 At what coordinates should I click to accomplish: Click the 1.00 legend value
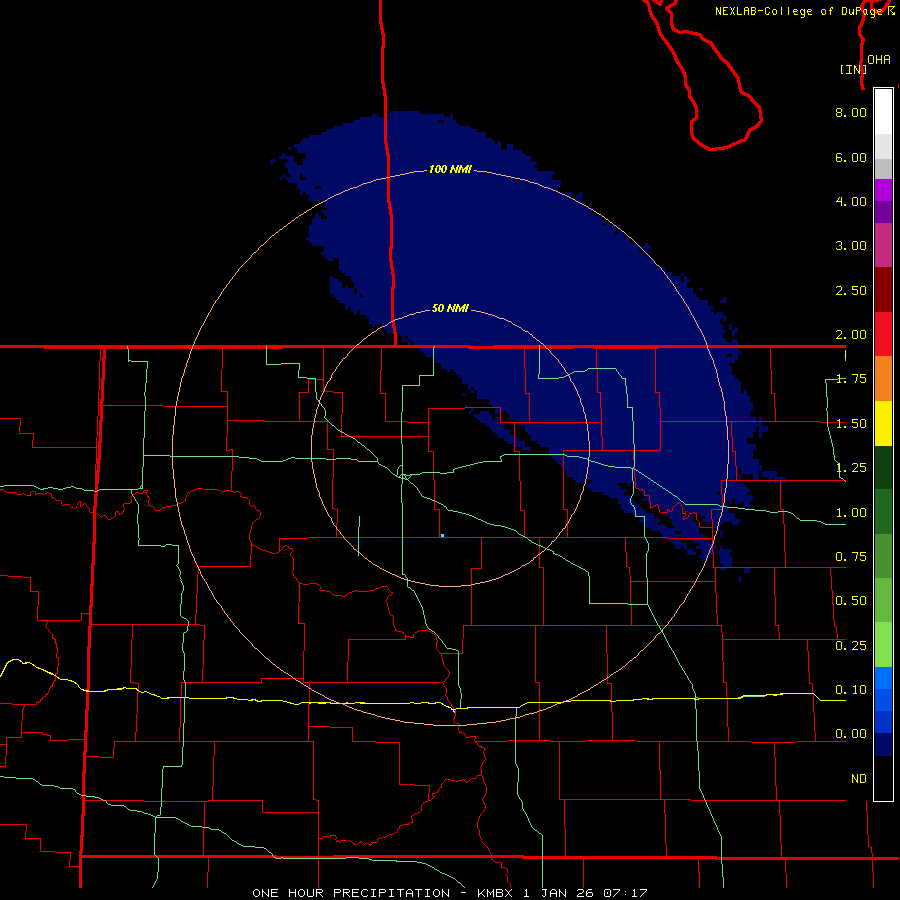[851, 513]
